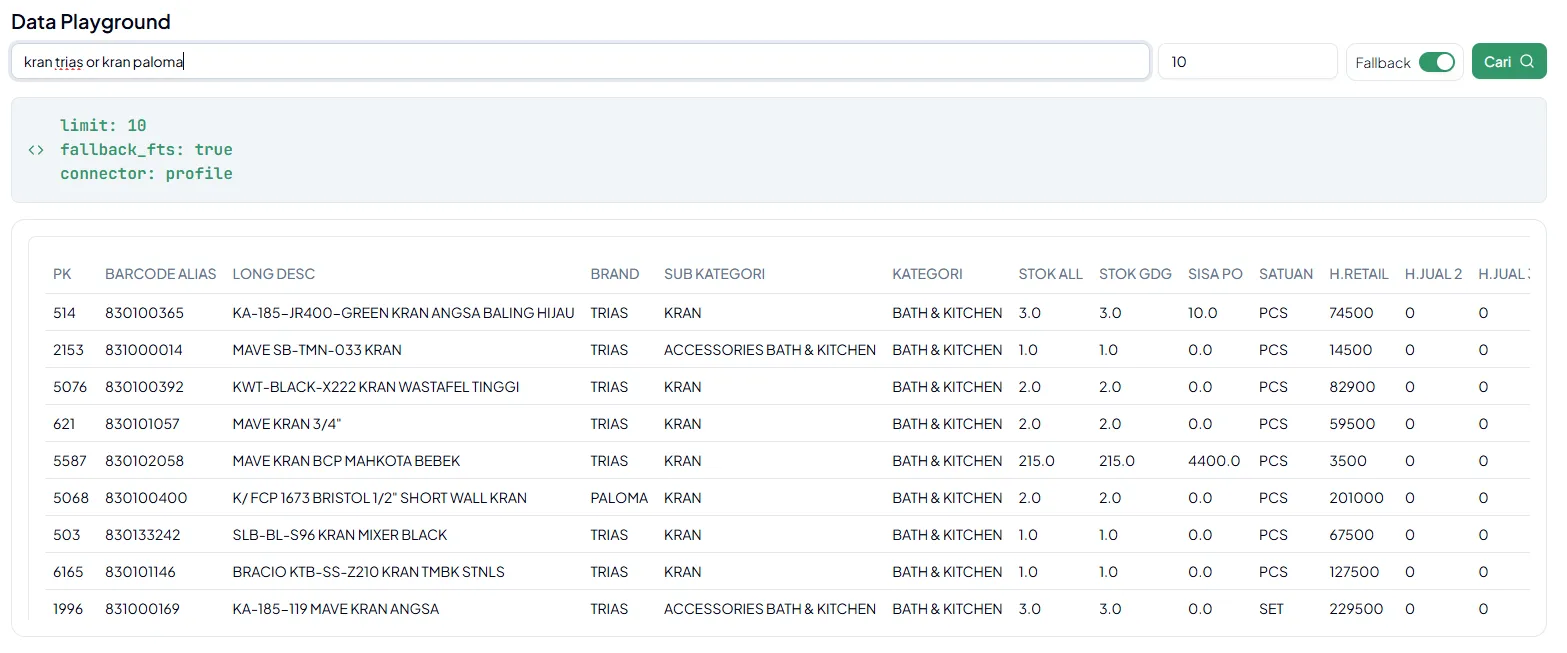Click PK value 6165
Screen dimensions: 1567x653
[x=68, y=572]
